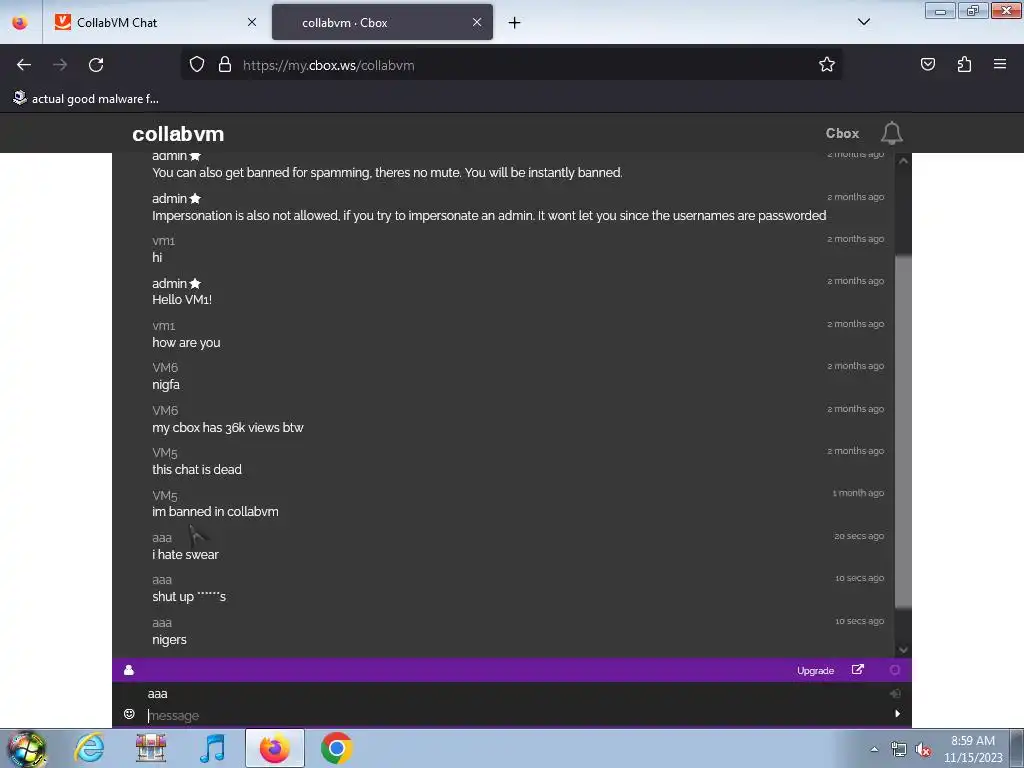Click the message "Hello VM1!"
The height and width of the screenshot is (768, 1024).
tap(182, 300)
